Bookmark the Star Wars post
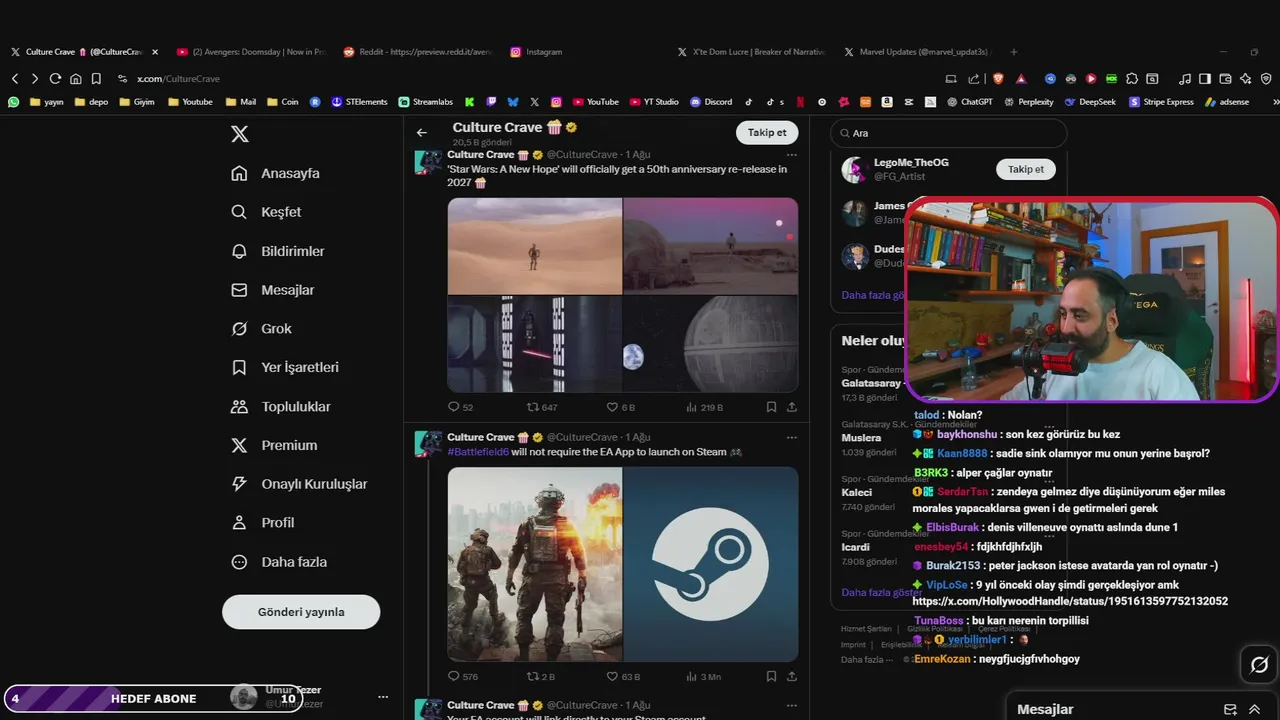Viewport: 1280px width, 720px height. point(771,407)
